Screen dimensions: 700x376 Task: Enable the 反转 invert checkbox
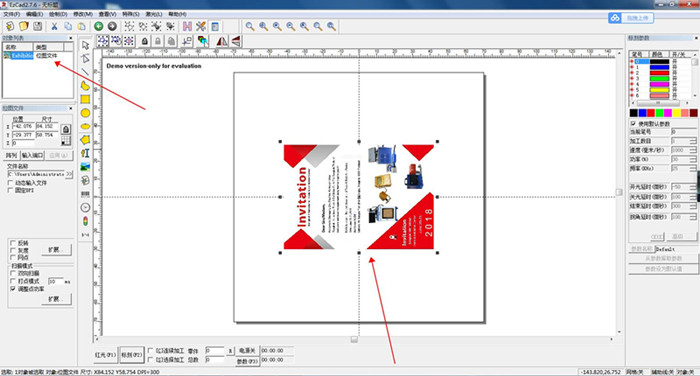coord(13,243)
